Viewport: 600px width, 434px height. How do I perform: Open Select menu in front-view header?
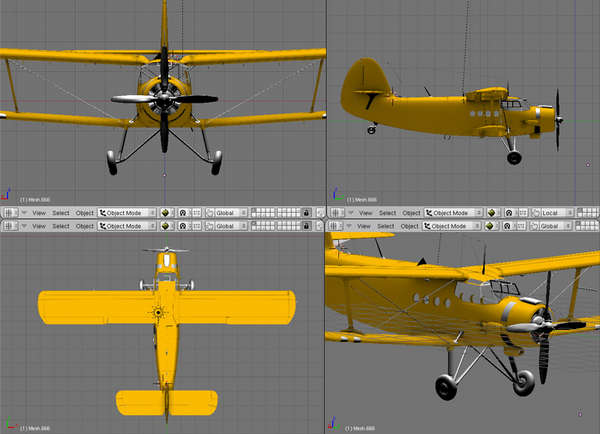pos(61,213)
